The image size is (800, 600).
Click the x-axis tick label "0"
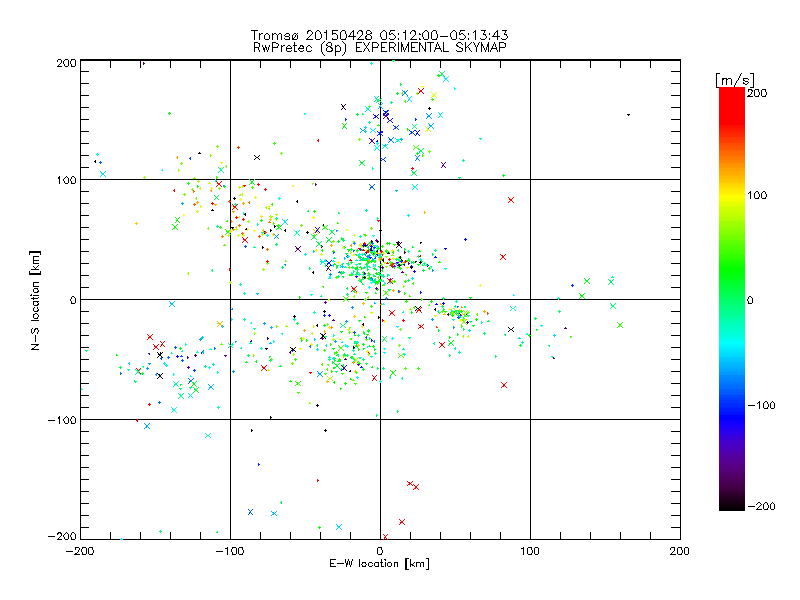380,551
